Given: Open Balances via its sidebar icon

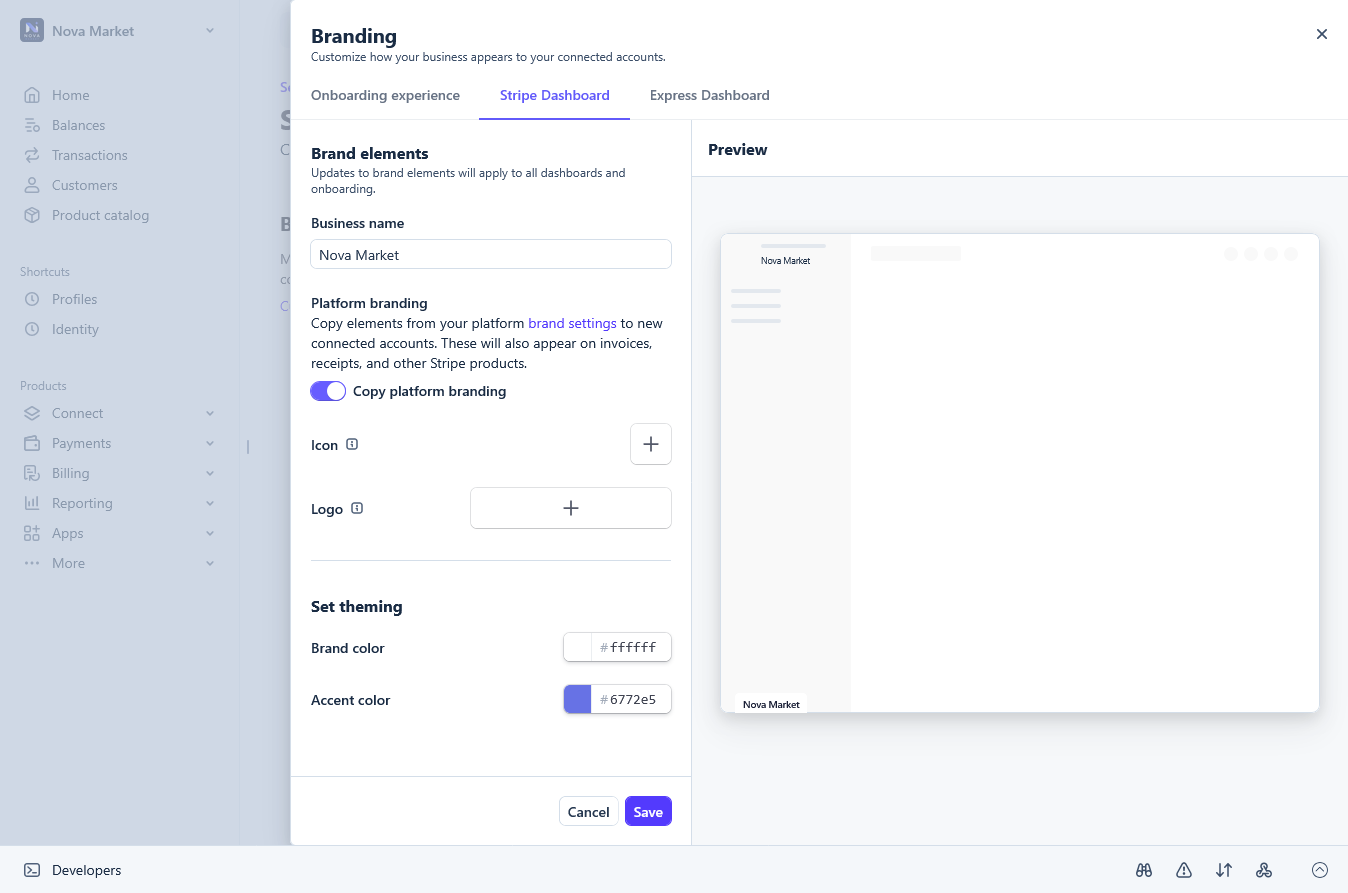Looking at the screenshot, I should [32, 125].
